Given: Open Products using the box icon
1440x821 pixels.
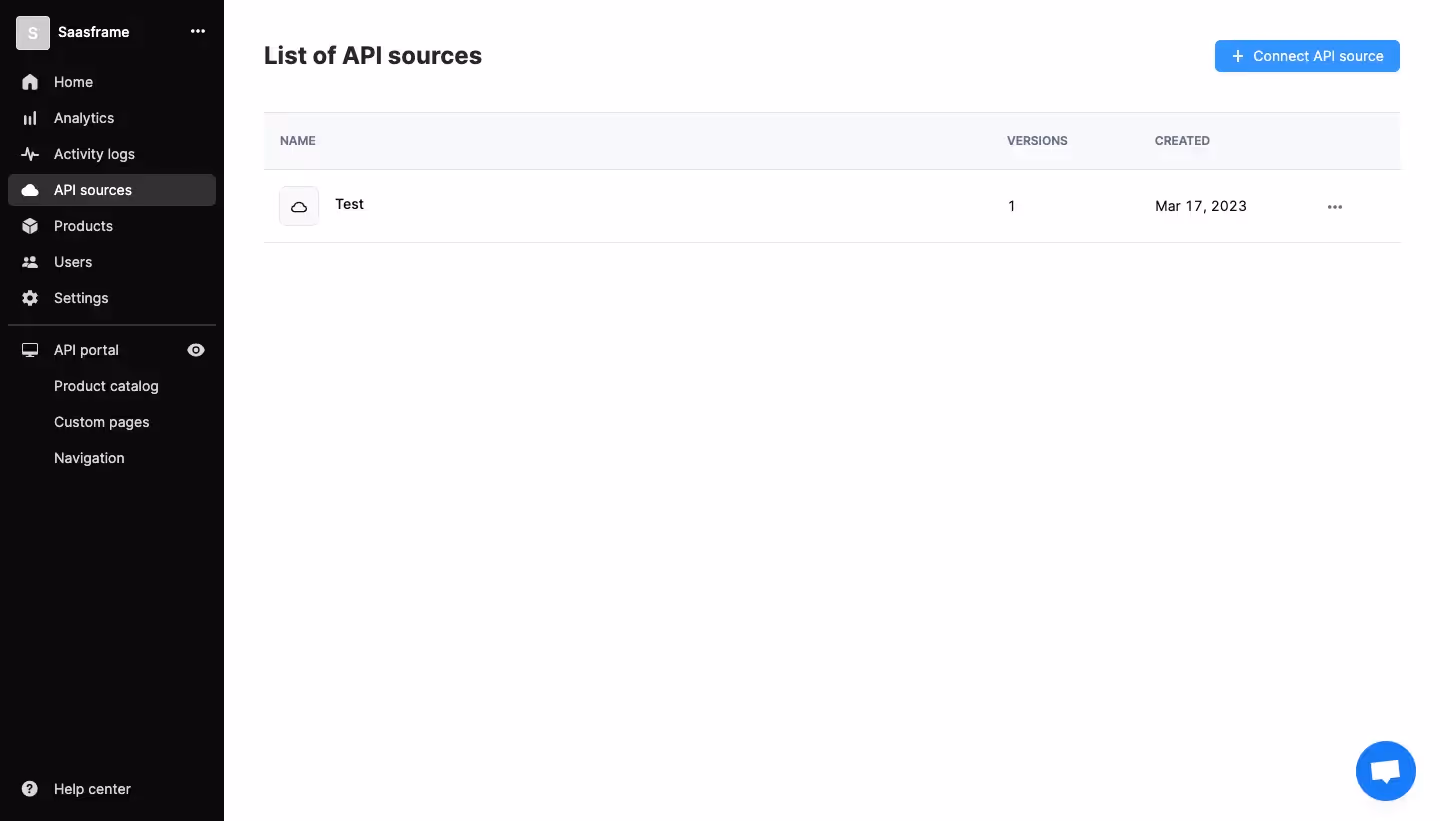Looking at the screenshot, I should pos(30,226).
